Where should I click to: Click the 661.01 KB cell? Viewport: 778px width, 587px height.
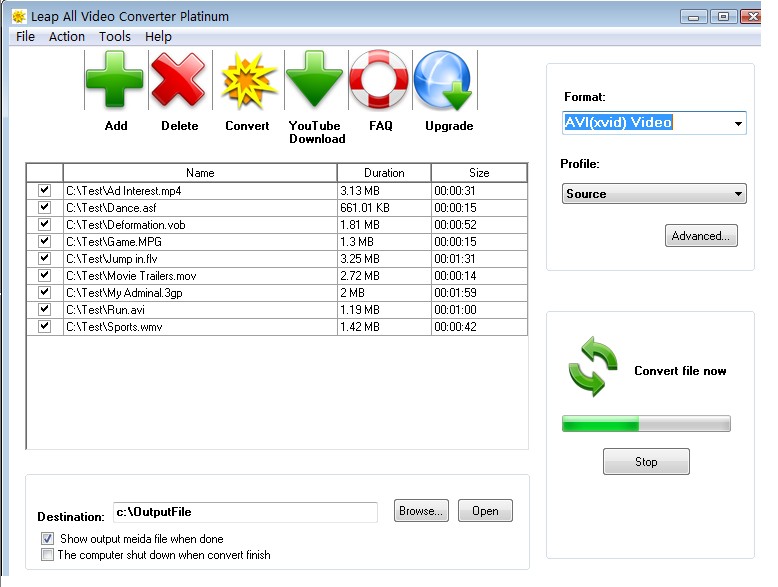pos(384,207)
